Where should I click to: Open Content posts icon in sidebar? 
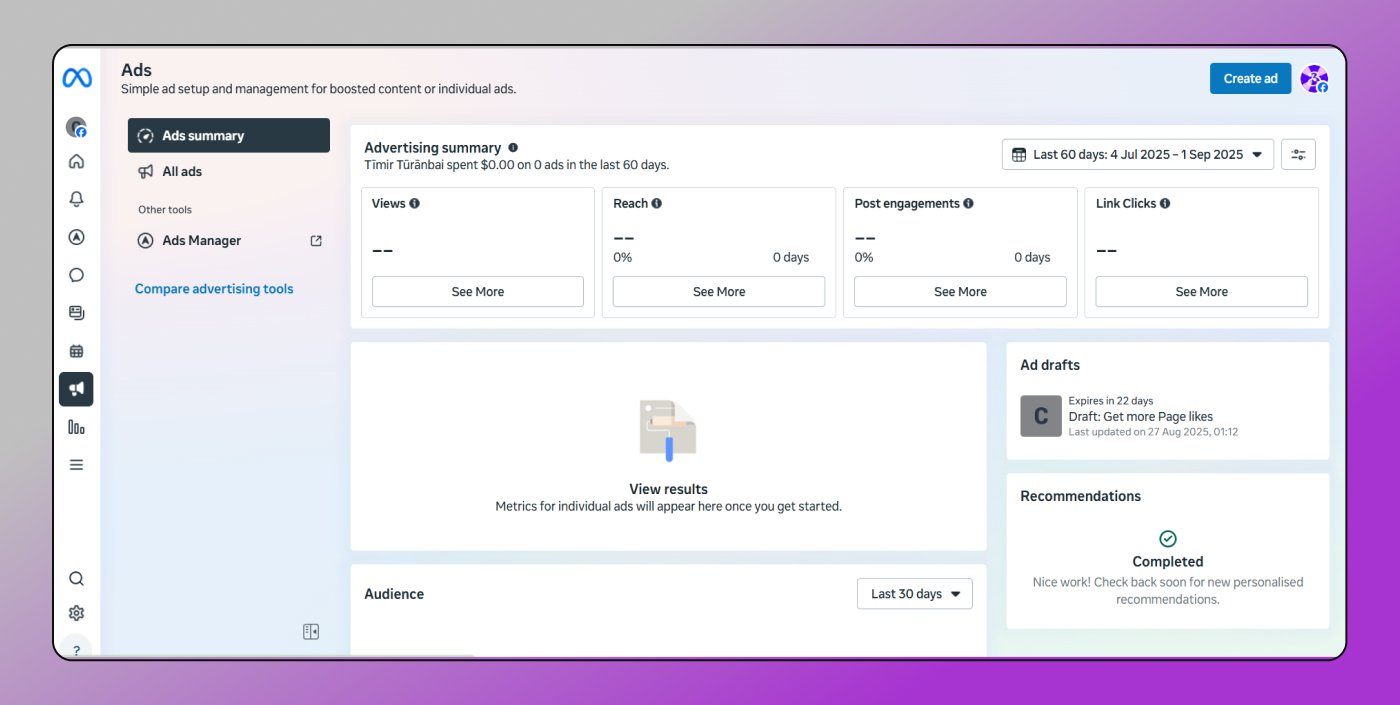[76, 313]
